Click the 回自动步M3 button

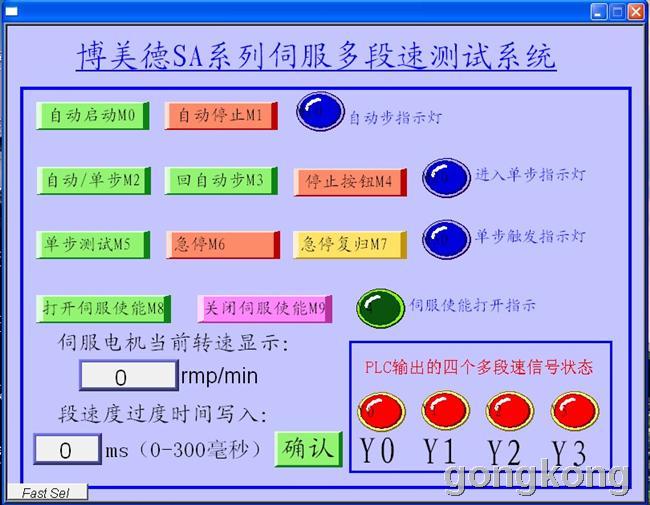coord(221,181)
